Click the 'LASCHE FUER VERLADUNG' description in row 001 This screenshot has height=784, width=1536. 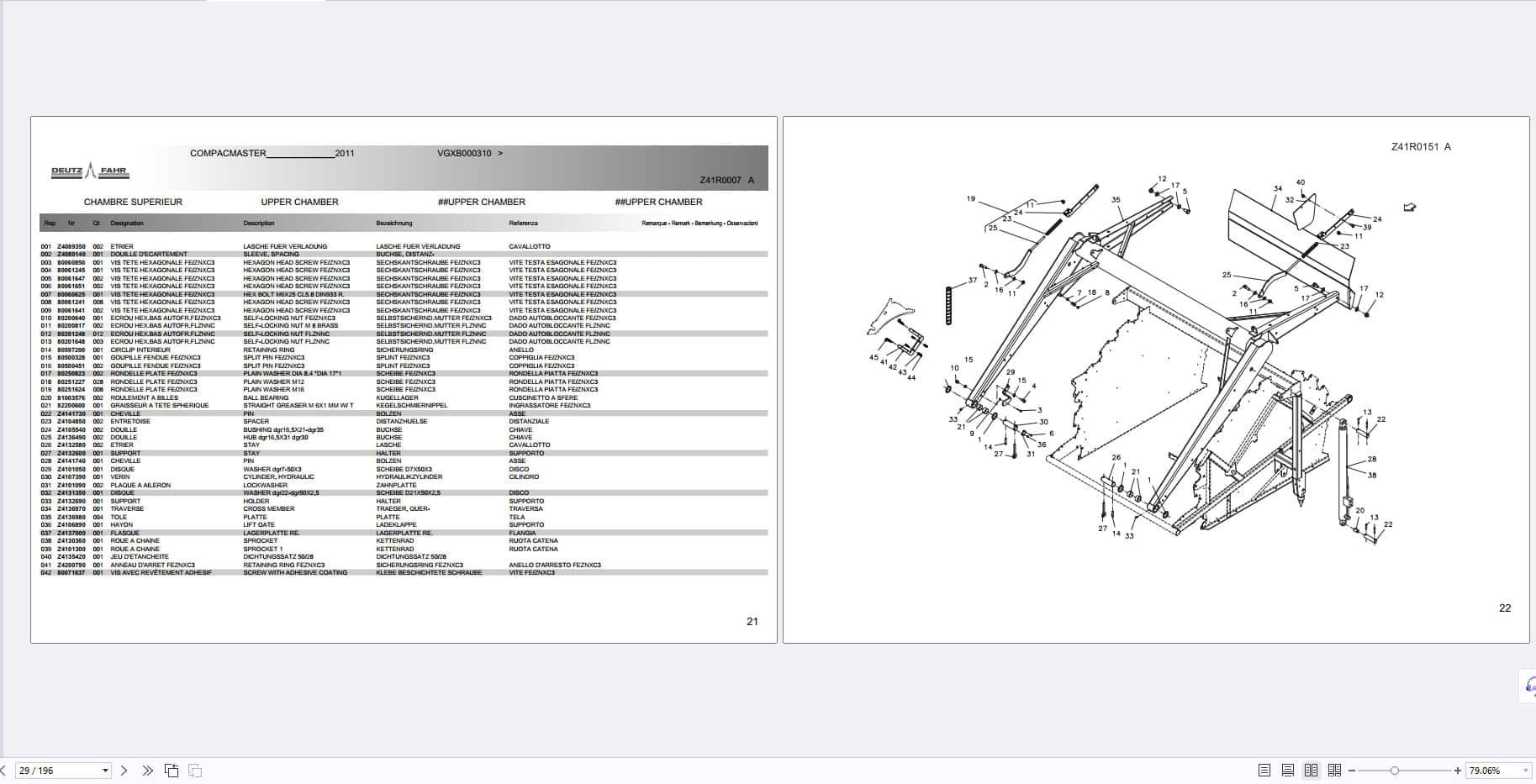coord(285,246)
